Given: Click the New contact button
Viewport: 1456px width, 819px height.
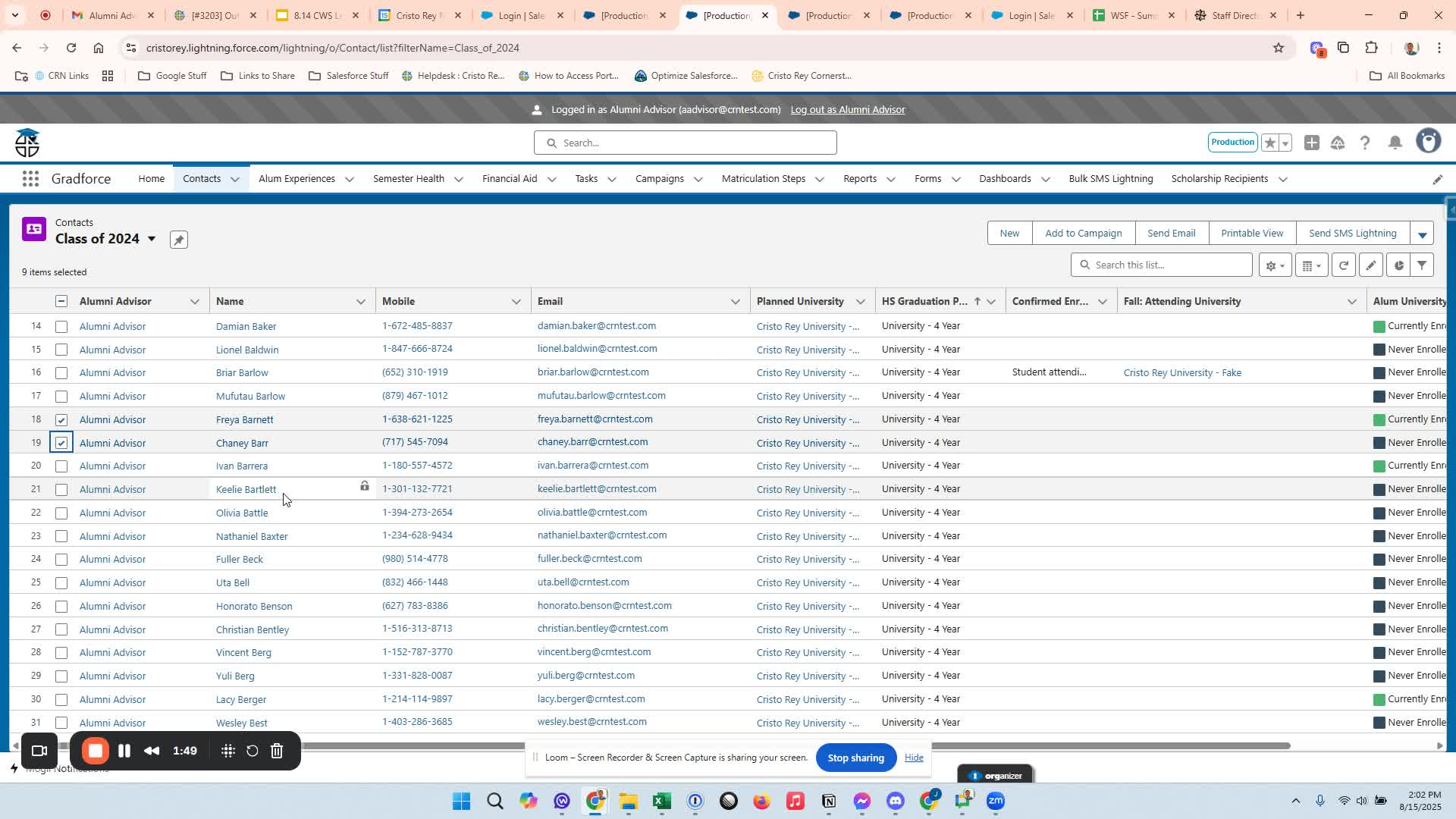Looking at the screenshot, I should point(1009,234).
